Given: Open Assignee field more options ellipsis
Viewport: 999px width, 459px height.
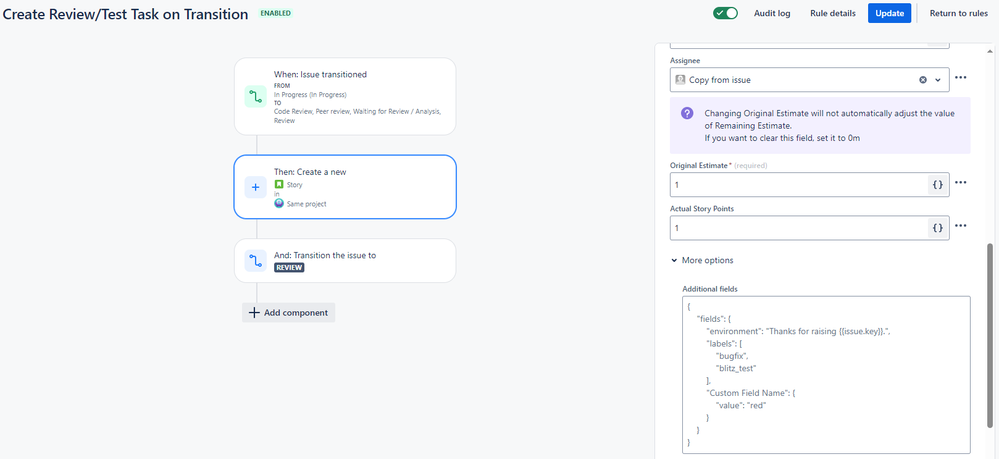Looking at the screenshot, I should point(961,78).
